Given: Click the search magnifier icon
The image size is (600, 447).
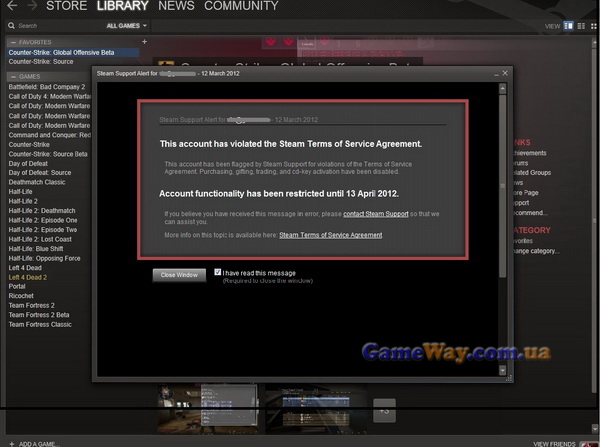Looking at the screenshot, I should (10, 25).
